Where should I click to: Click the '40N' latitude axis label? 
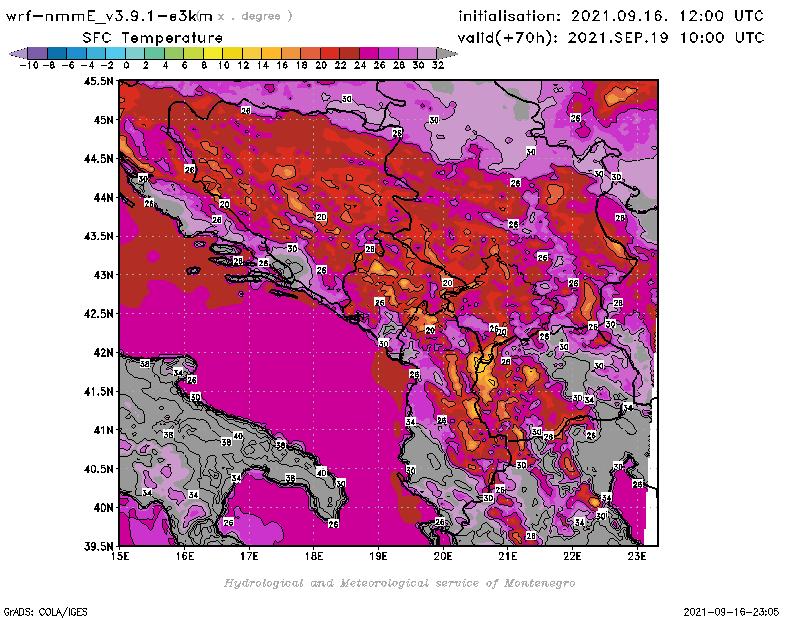coord(103,508)
